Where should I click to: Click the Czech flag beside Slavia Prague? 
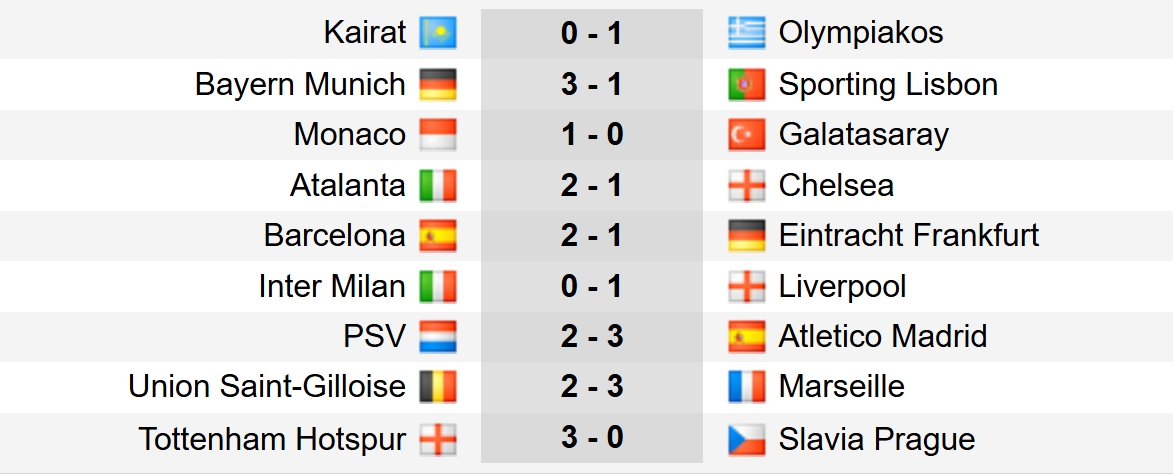tap(747, 438)
